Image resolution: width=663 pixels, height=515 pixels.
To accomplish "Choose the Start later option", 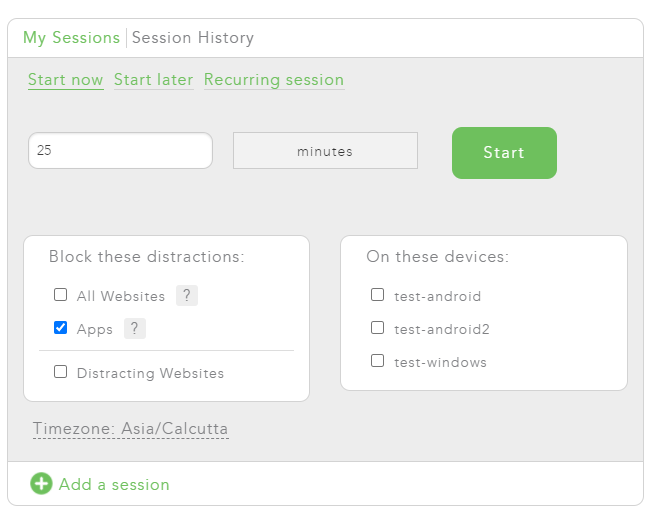I will [x=153, y=79].
